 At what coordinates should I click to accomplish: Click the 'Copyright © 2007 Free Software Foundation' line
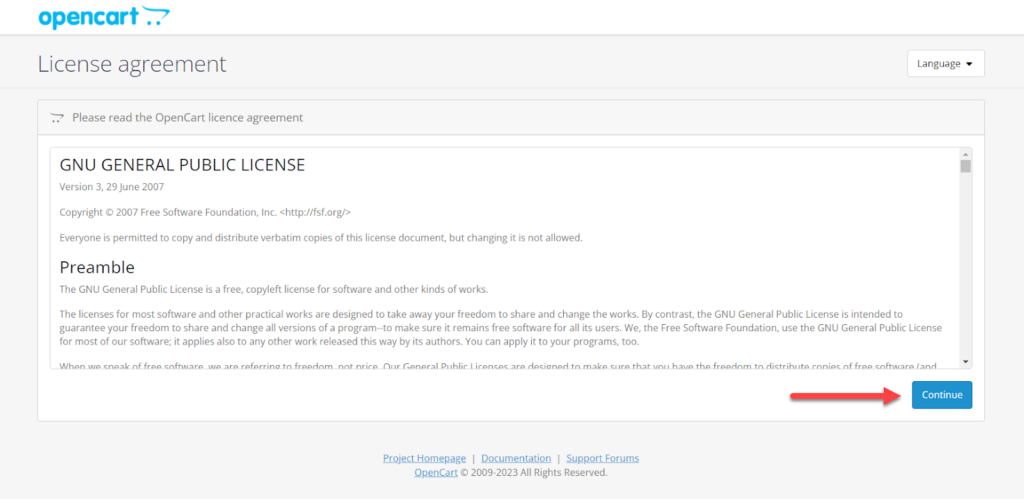[x=205, y=212]
